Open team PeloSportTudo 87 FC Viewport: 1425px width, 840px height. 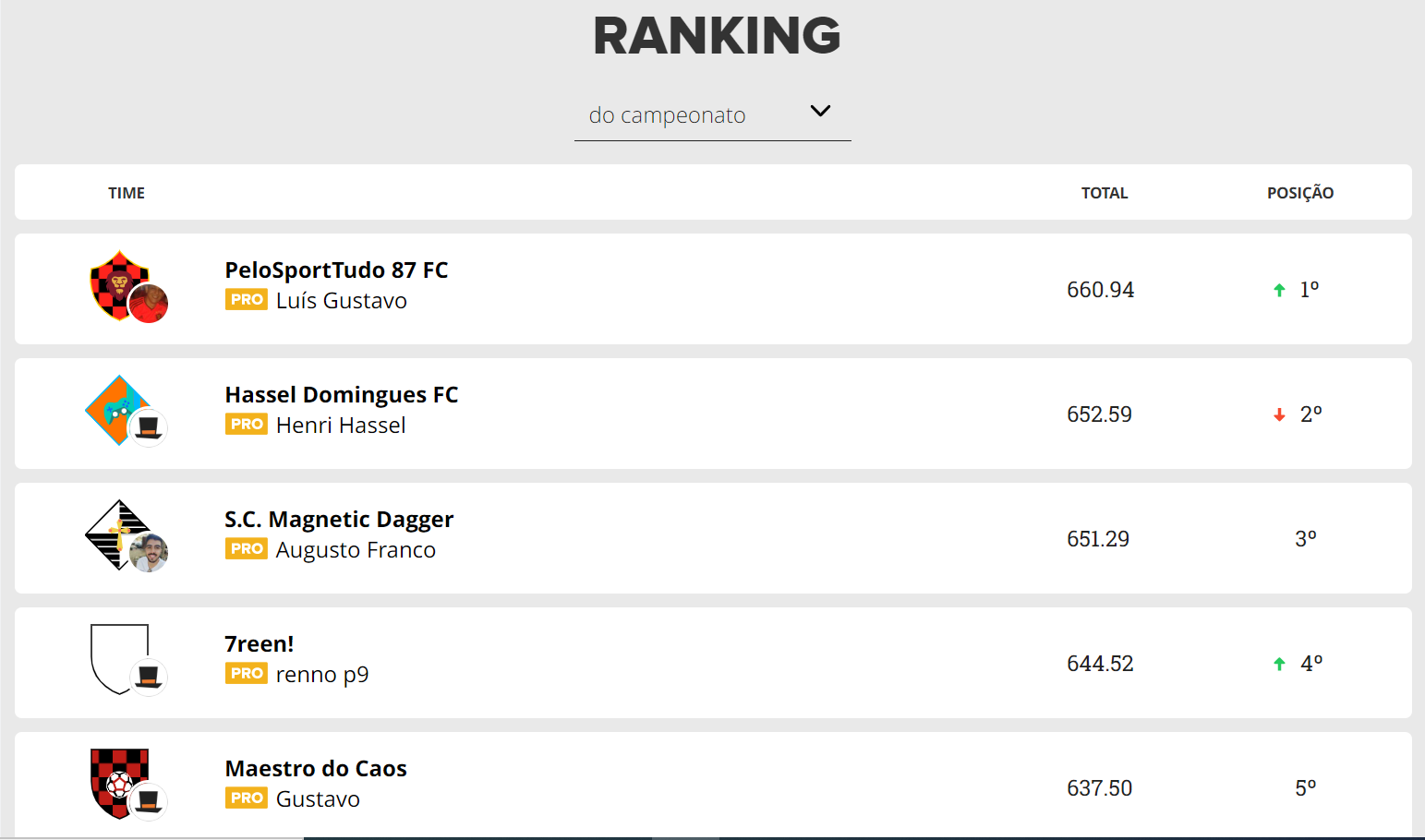336,270
